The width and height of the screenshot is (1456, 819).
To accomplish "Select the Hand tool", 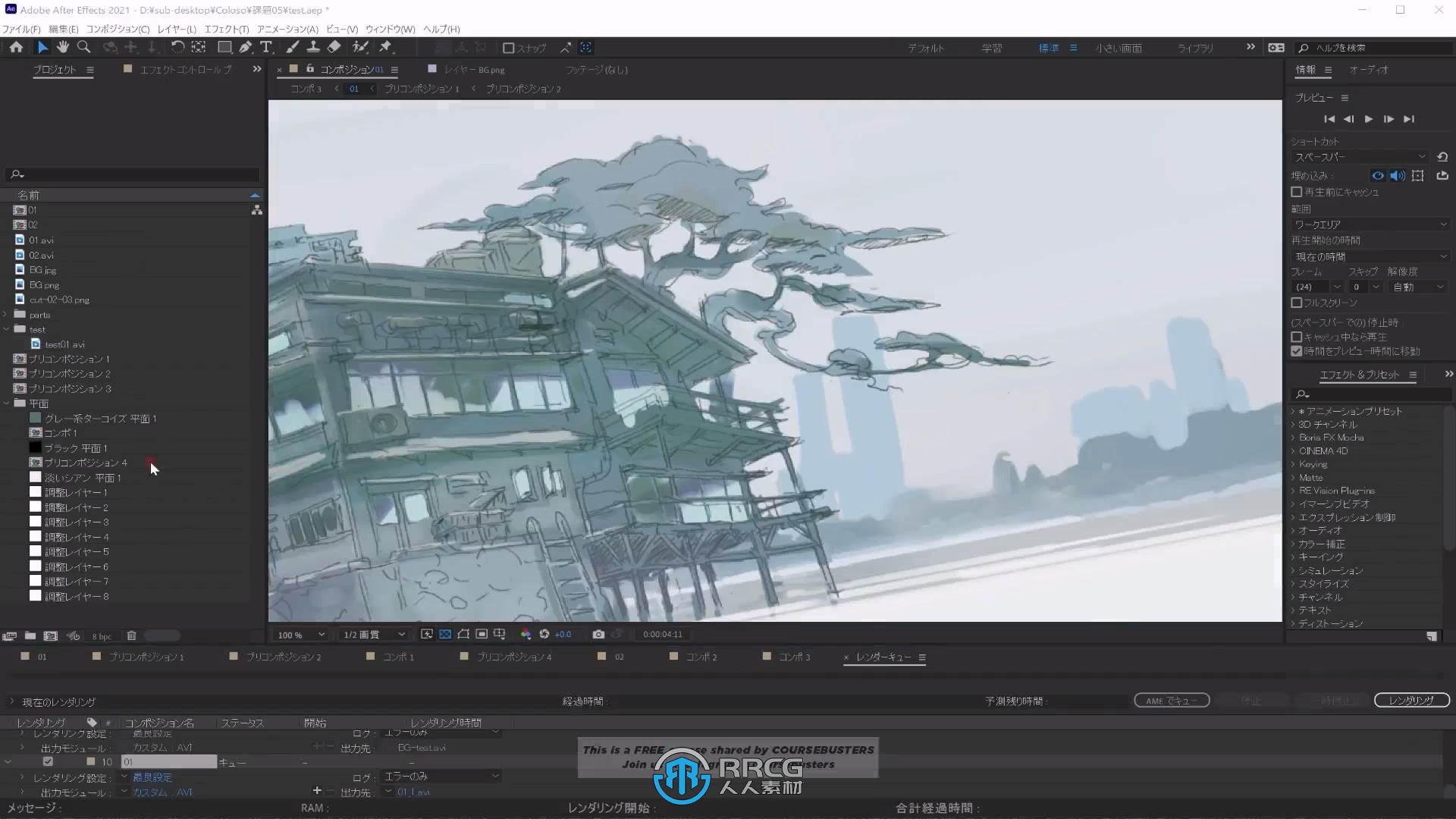I will coord(63,47).
